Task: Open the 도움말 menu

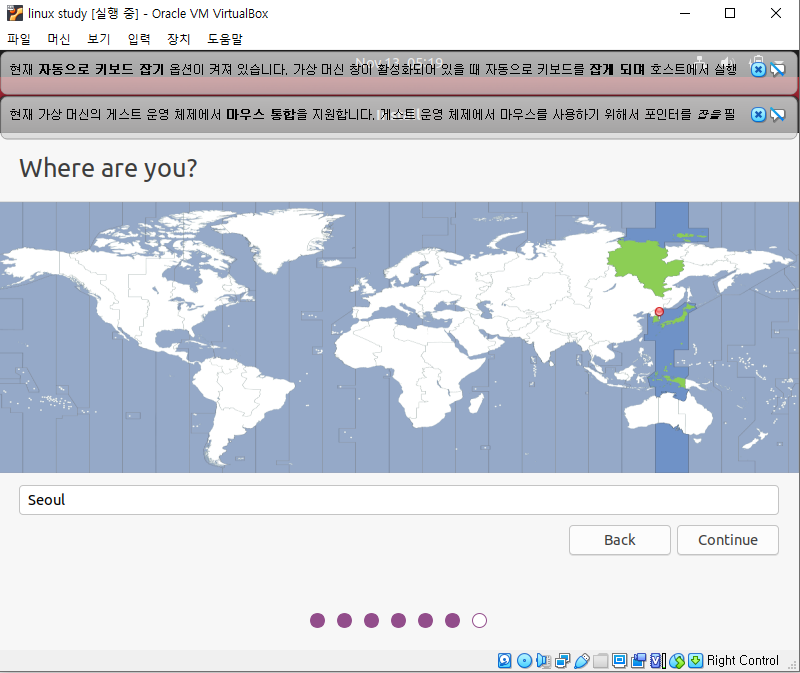Action: click(225, 39)
